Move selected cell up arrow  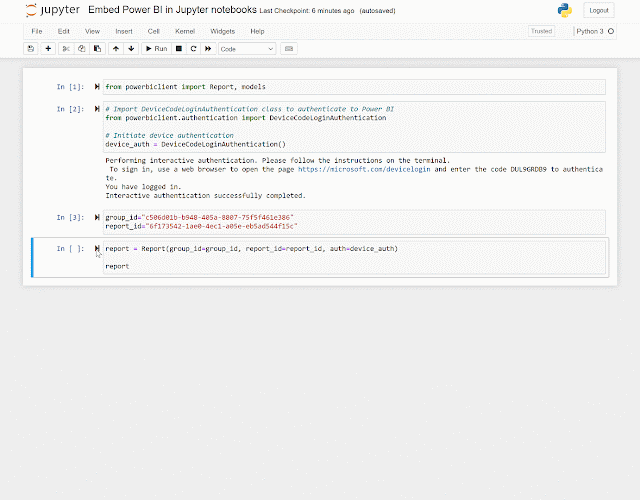point(116,49)
